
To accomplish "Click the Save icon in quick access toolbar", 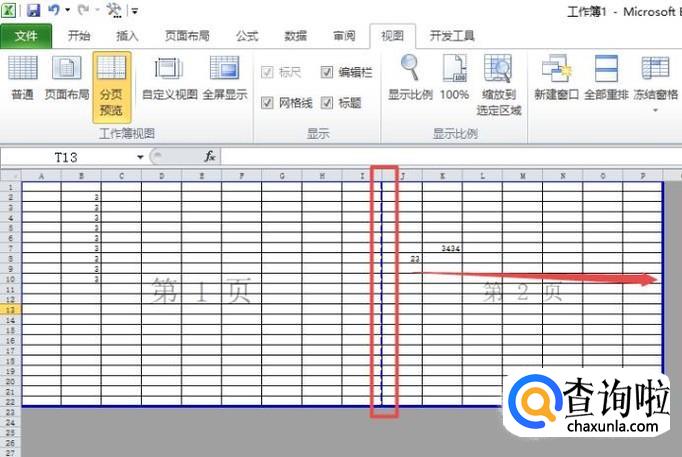I will point(33,10).
